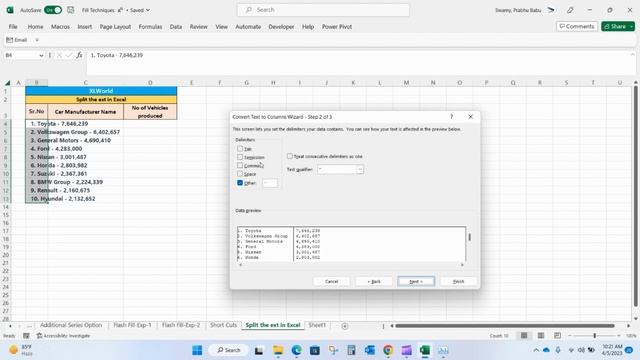This screenshot has height=360, width=640.
Task: Open the Name Box dropdown arrow
Action: click(x=41, y=55)
